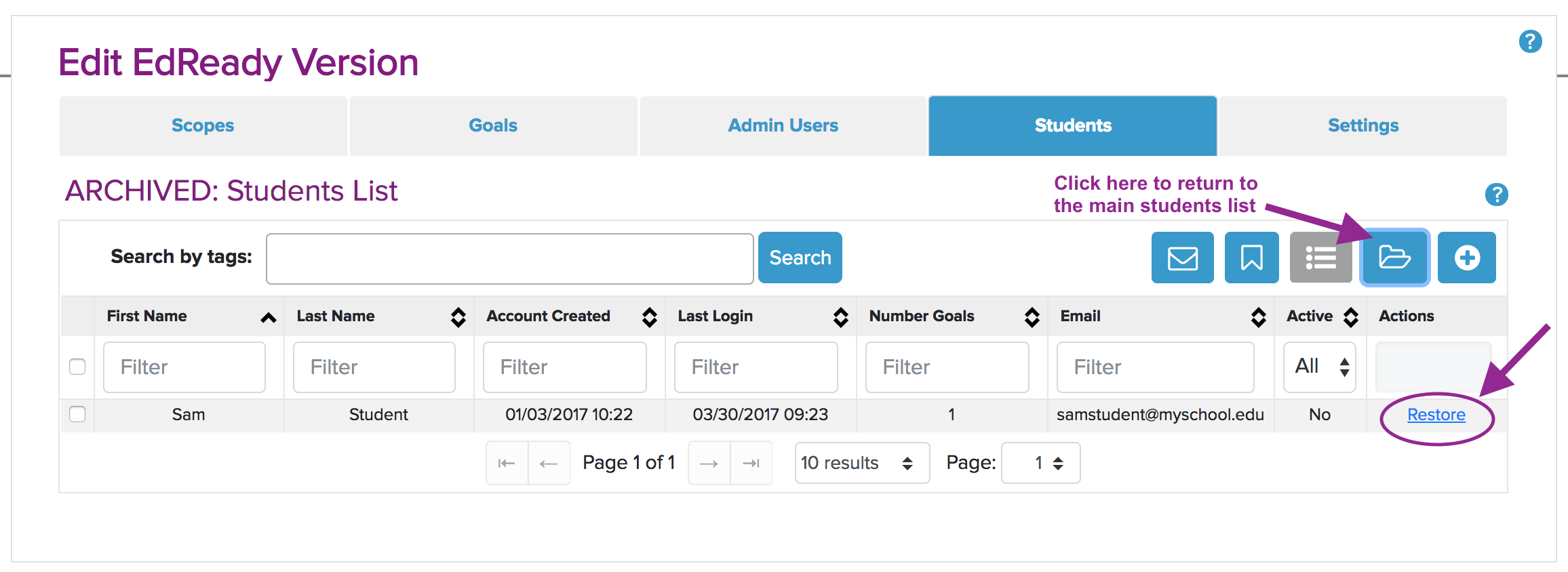1568x572 pixels.
Task: Go to next page arrow button
Action: click(709, 463)
